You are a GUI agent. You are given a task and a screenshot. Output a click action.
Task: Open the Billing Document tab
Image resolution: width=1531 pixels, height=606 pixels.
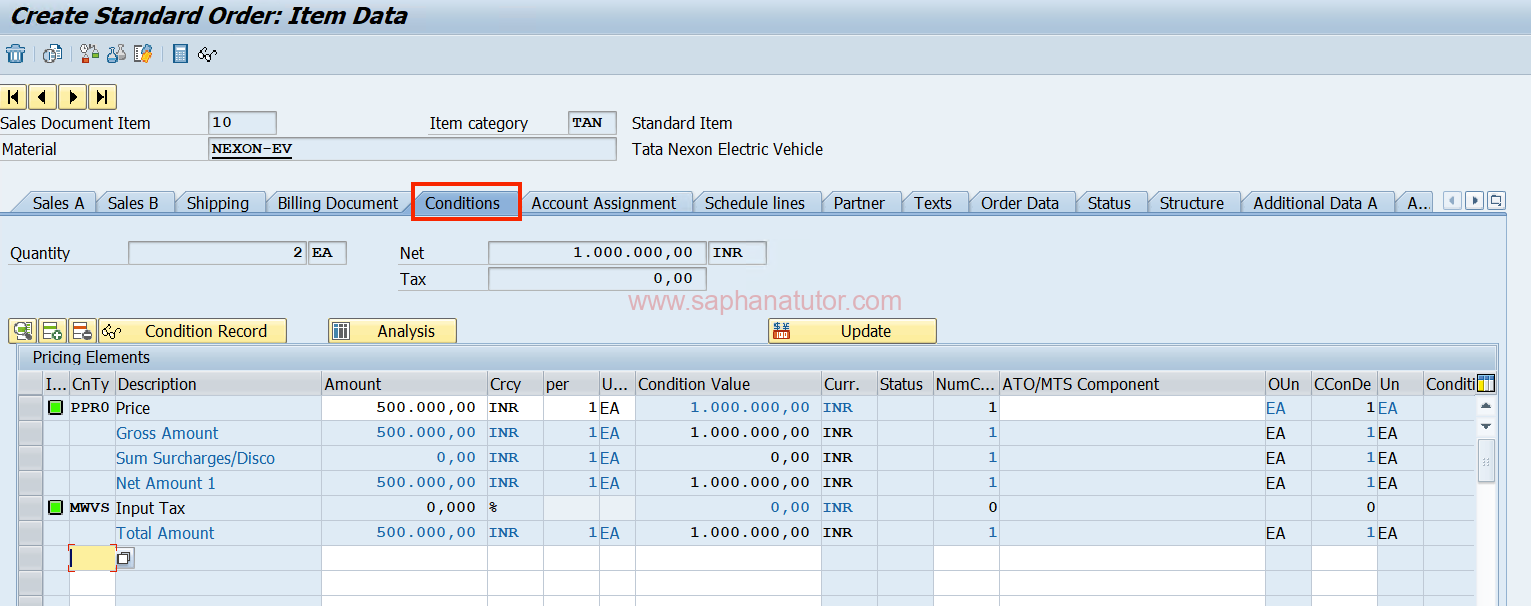click(x=337, y=203)
